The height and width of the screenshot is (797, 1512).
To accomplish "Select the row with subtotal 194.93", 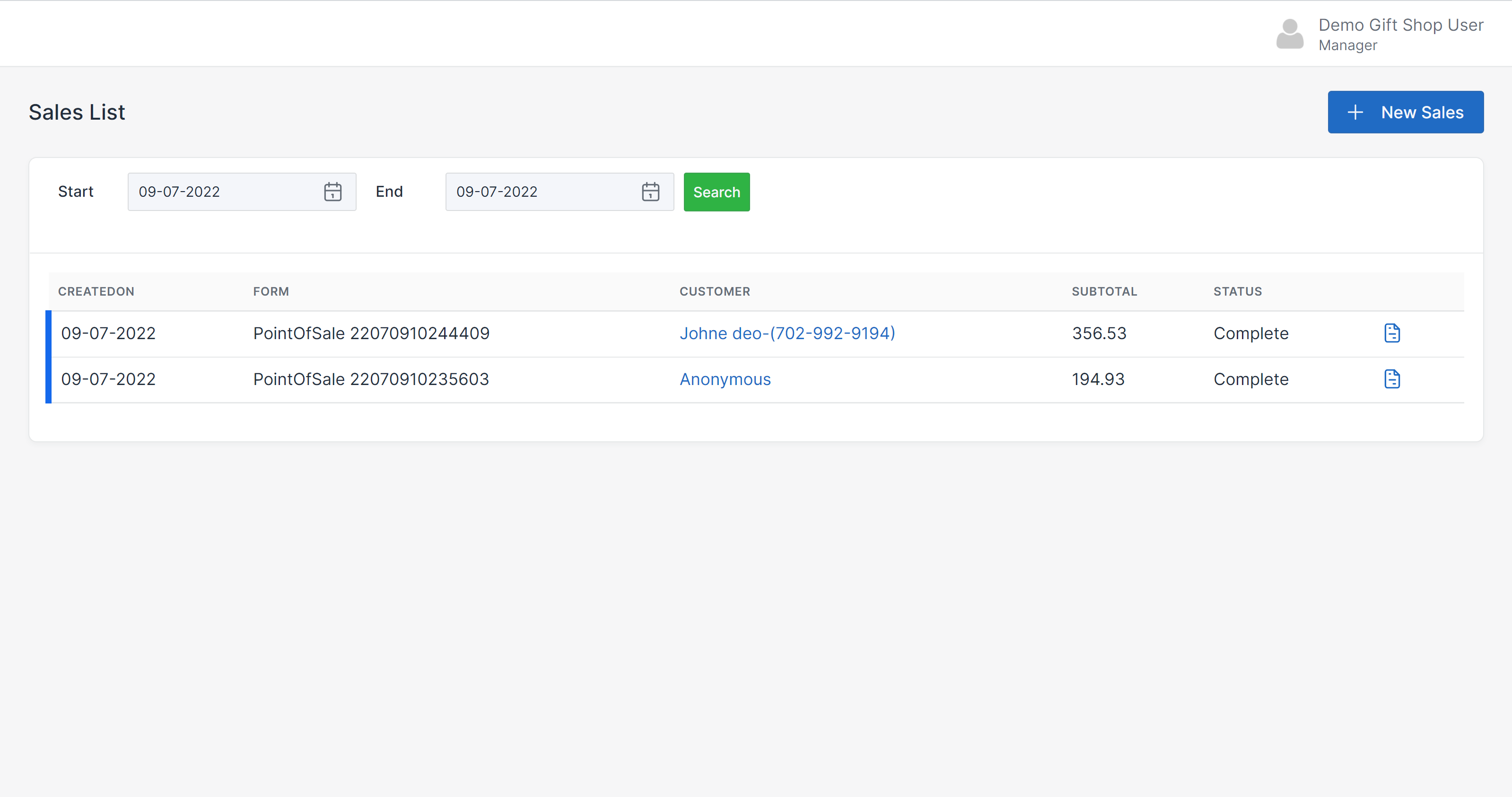I will point(1098,379).
